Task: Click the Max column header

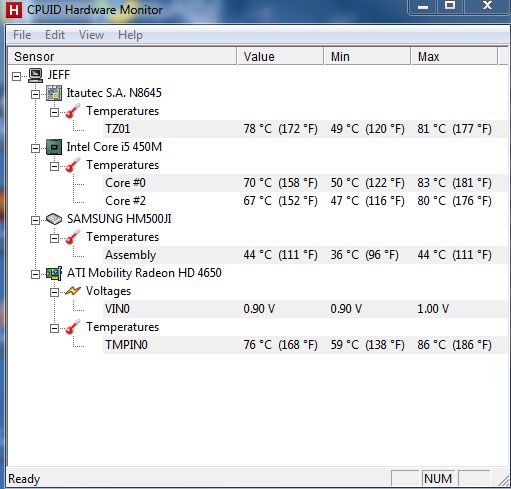Action: pyautogui.click(x=454, y=56)
